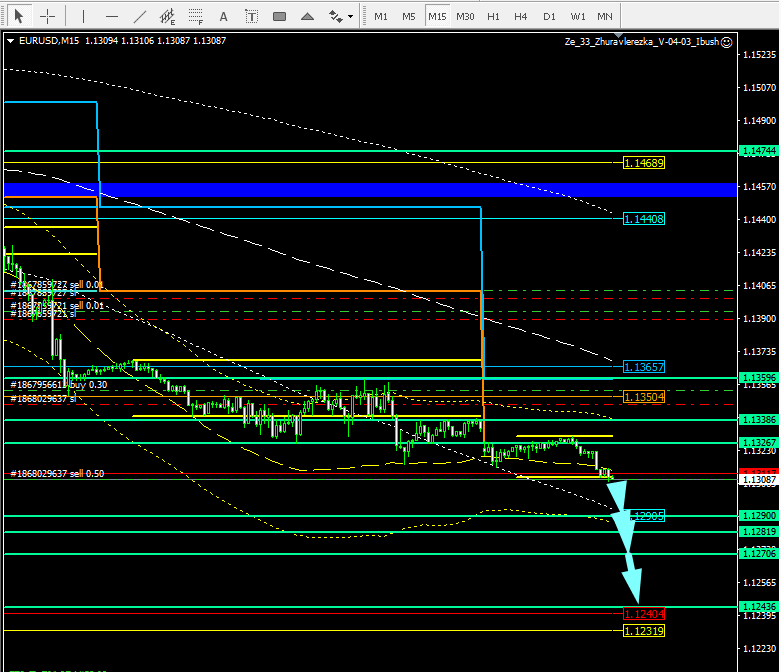Click the 1.12819 green price axis tag
Screen dimensions: 781x672
click(x=759, y=532)
